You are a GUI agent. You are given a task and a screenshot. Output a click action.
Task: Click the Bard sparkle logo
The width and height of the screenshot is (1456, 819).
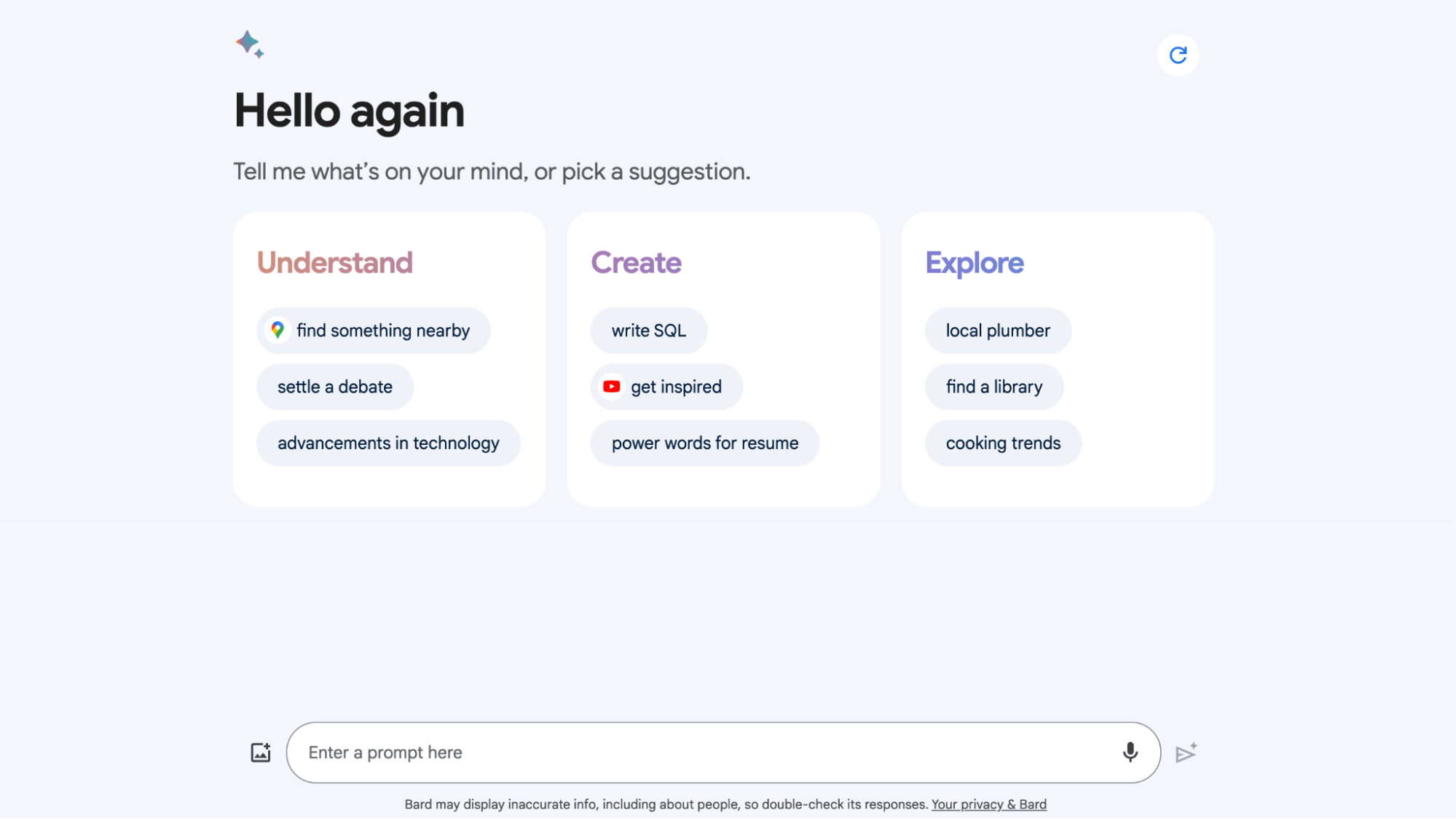click(249, 44)
